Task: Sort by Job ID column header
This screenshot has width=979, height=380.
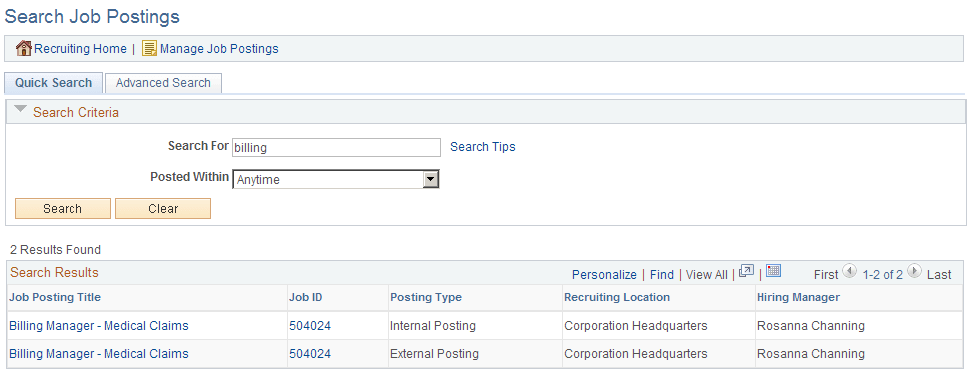Action: [x=306, y=297]
